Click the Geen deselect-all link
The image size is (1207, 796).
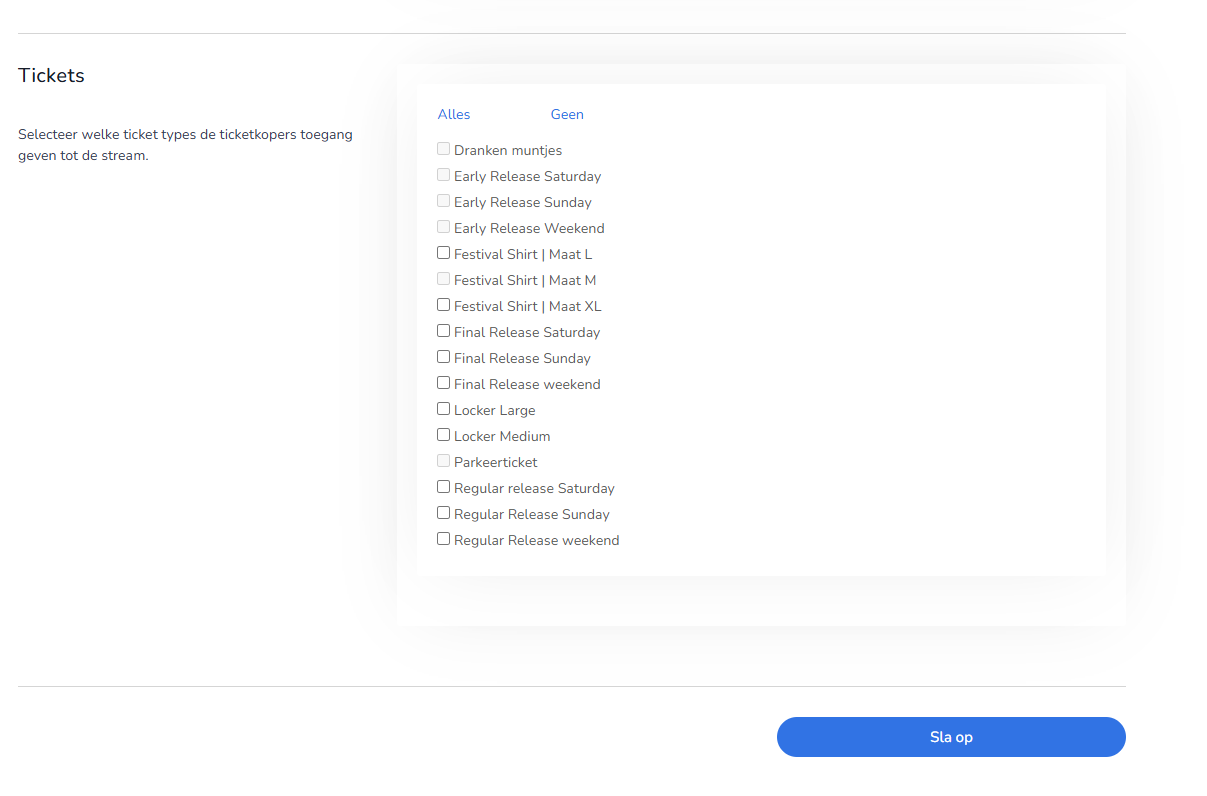(x=566, y=115)
